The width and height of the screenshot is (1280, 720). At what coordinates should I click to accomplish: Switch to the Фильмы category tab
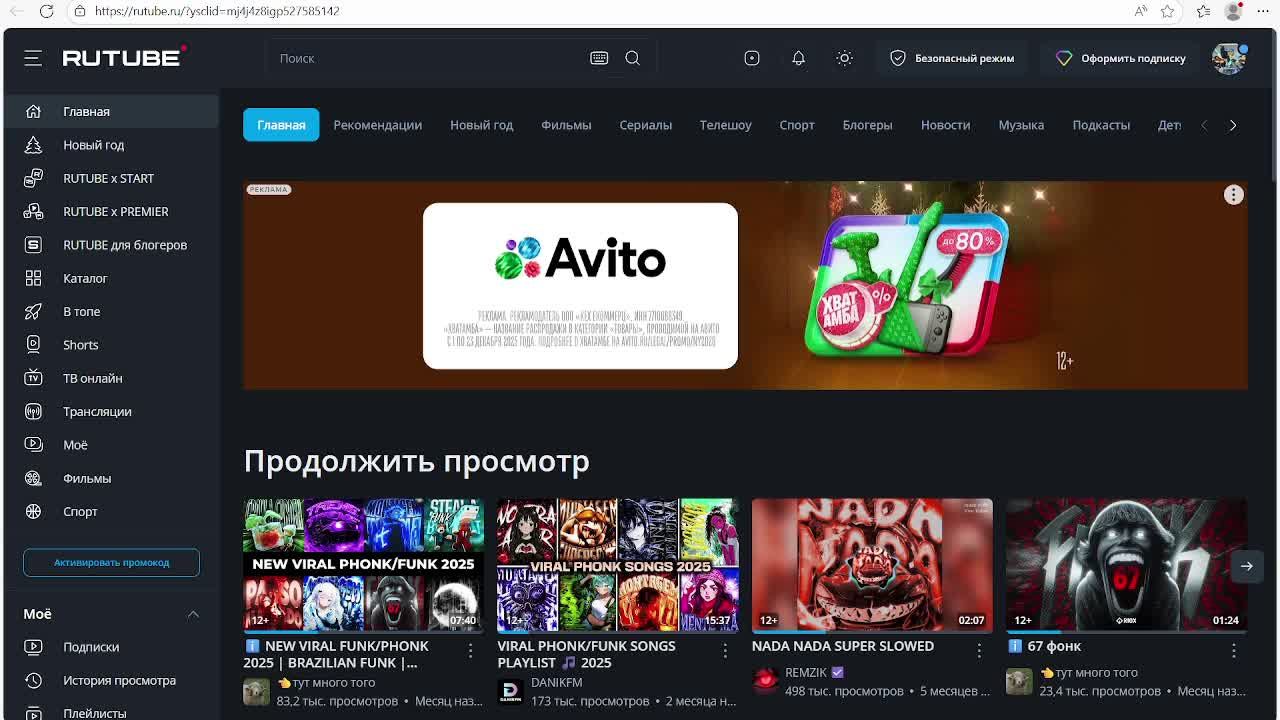[x=566, y=125]
